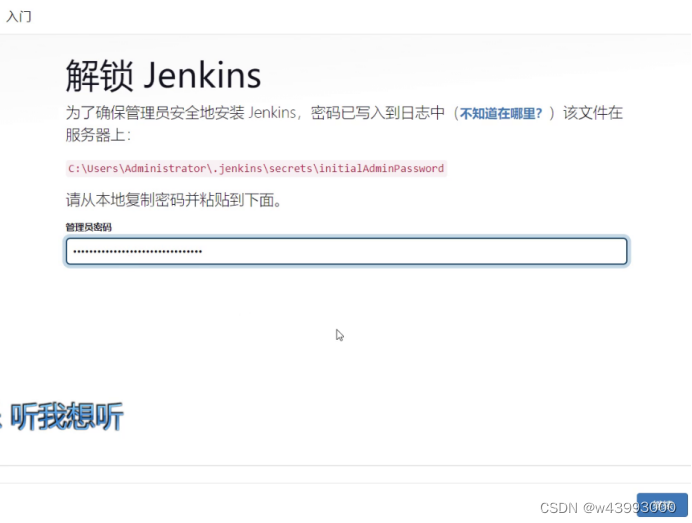
Task: Click the '解锁 Jenkins' heading
Action: click(x=163, y=76)
